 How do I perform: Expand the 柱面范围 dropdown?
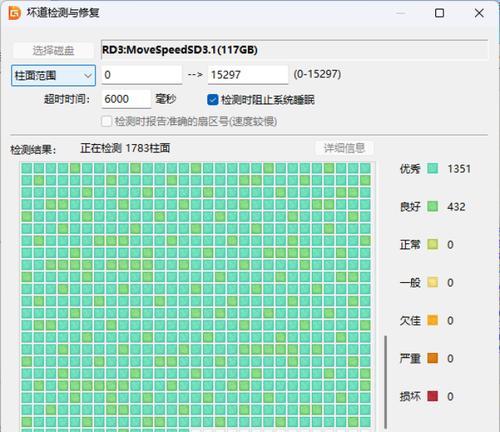click(x=53, y=75)
